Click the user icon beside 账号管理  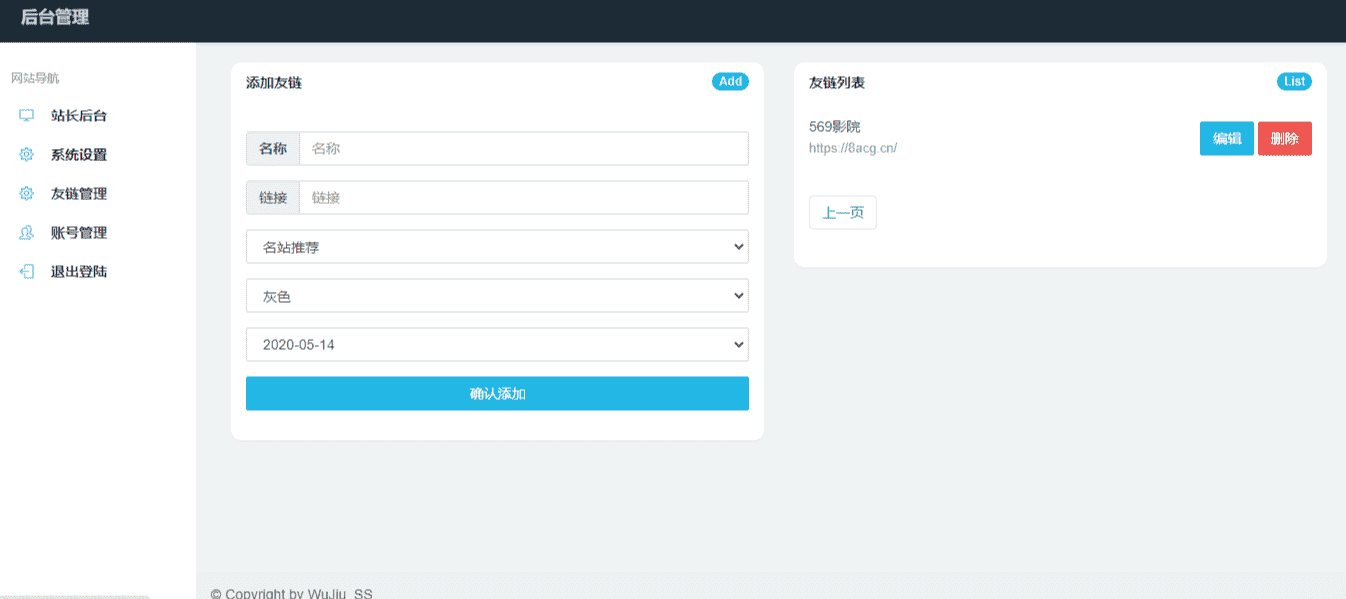pyautogui.click(x=27, y=233)
